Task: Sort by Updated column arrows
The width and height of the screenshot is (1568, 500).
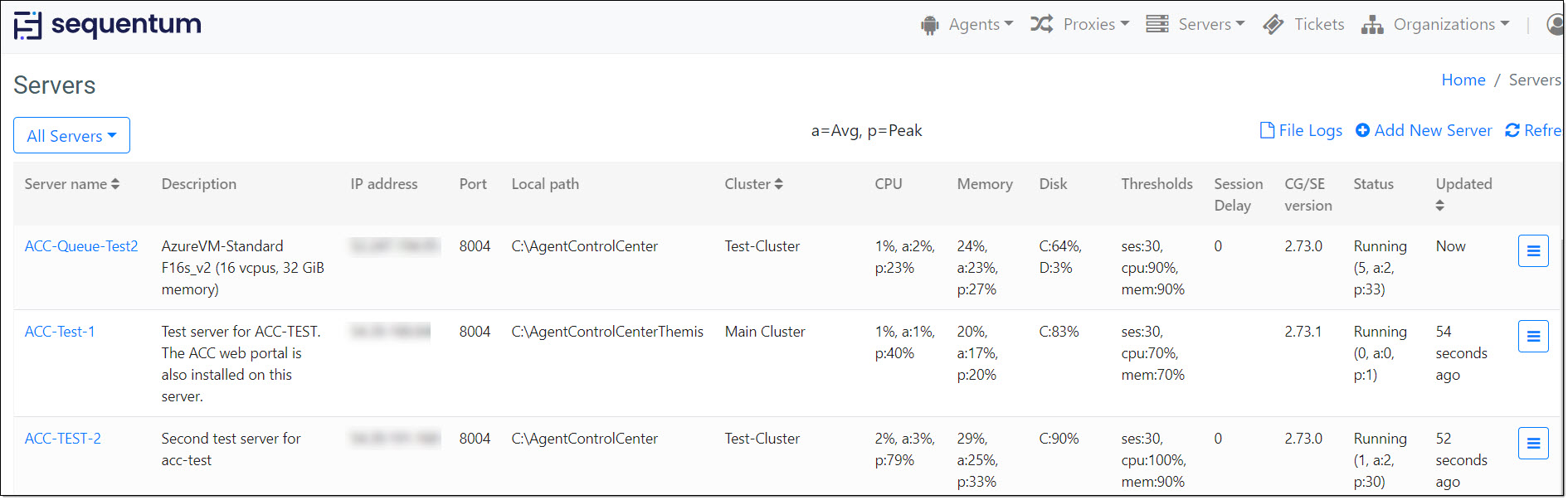Action: click(1439, 206)
